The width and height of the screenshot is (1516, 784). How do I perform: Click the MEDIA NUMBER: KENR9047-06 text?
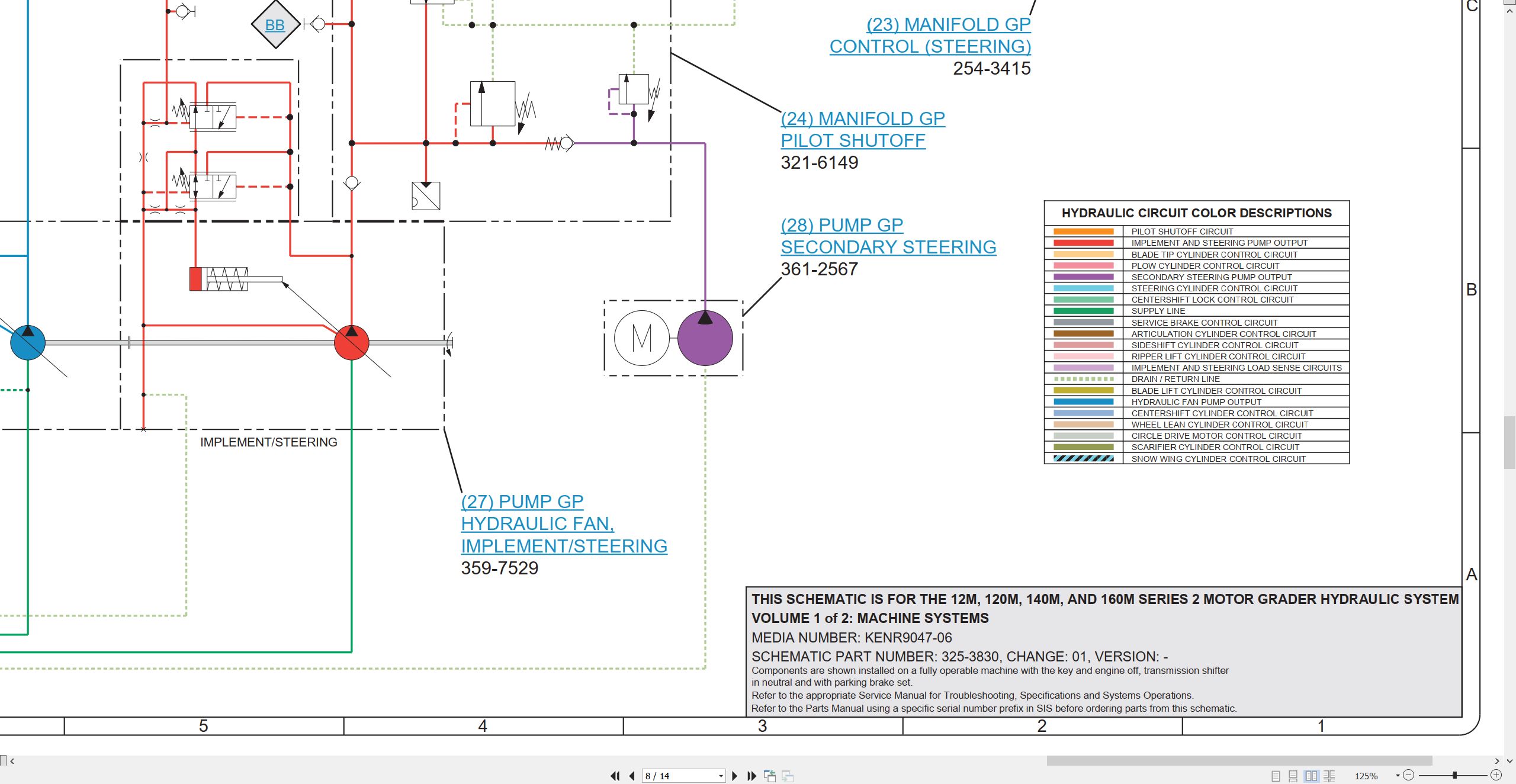852,638
